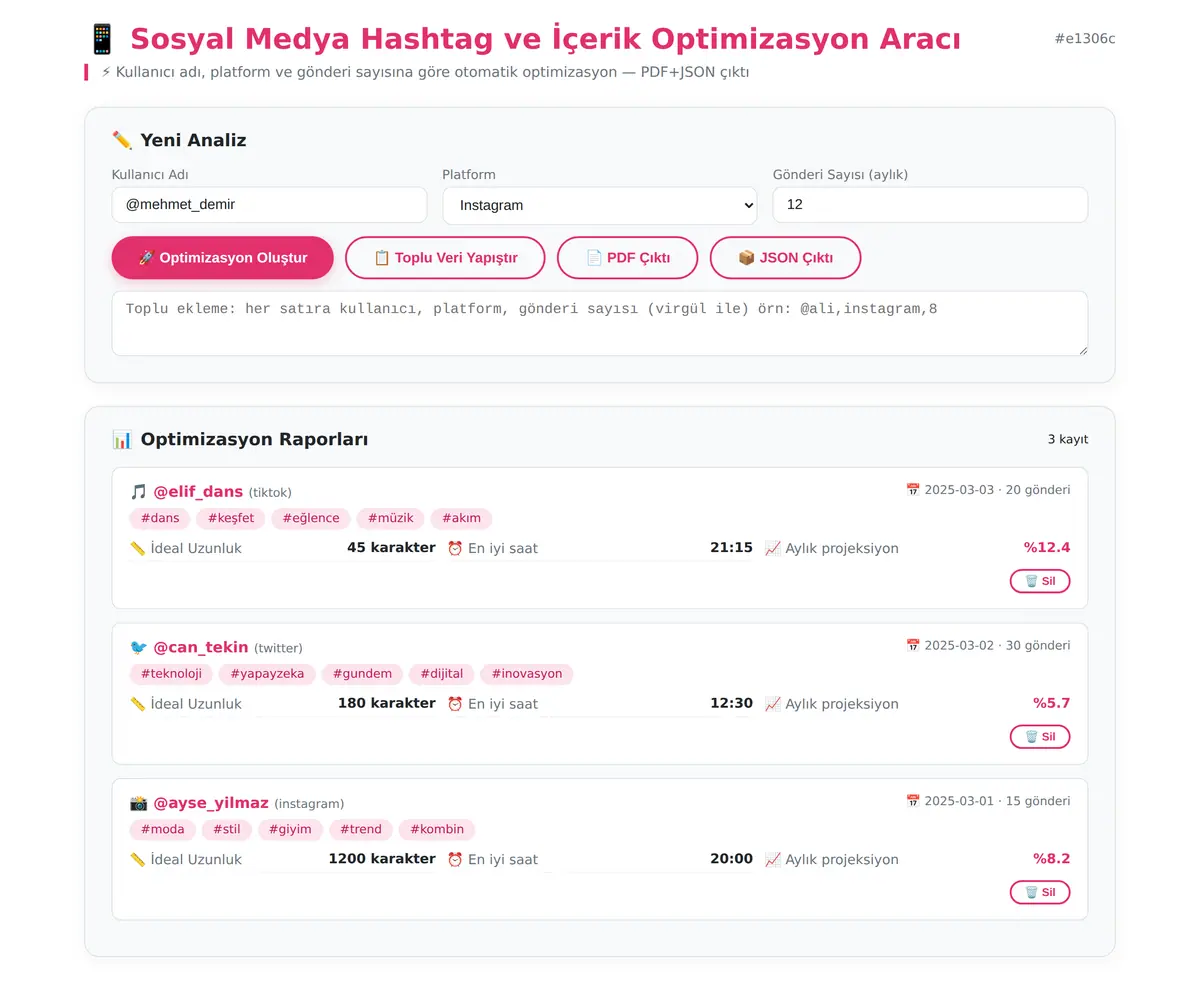
Task: Click the %8.2 monthly projection value
Action: [1052, 858]
